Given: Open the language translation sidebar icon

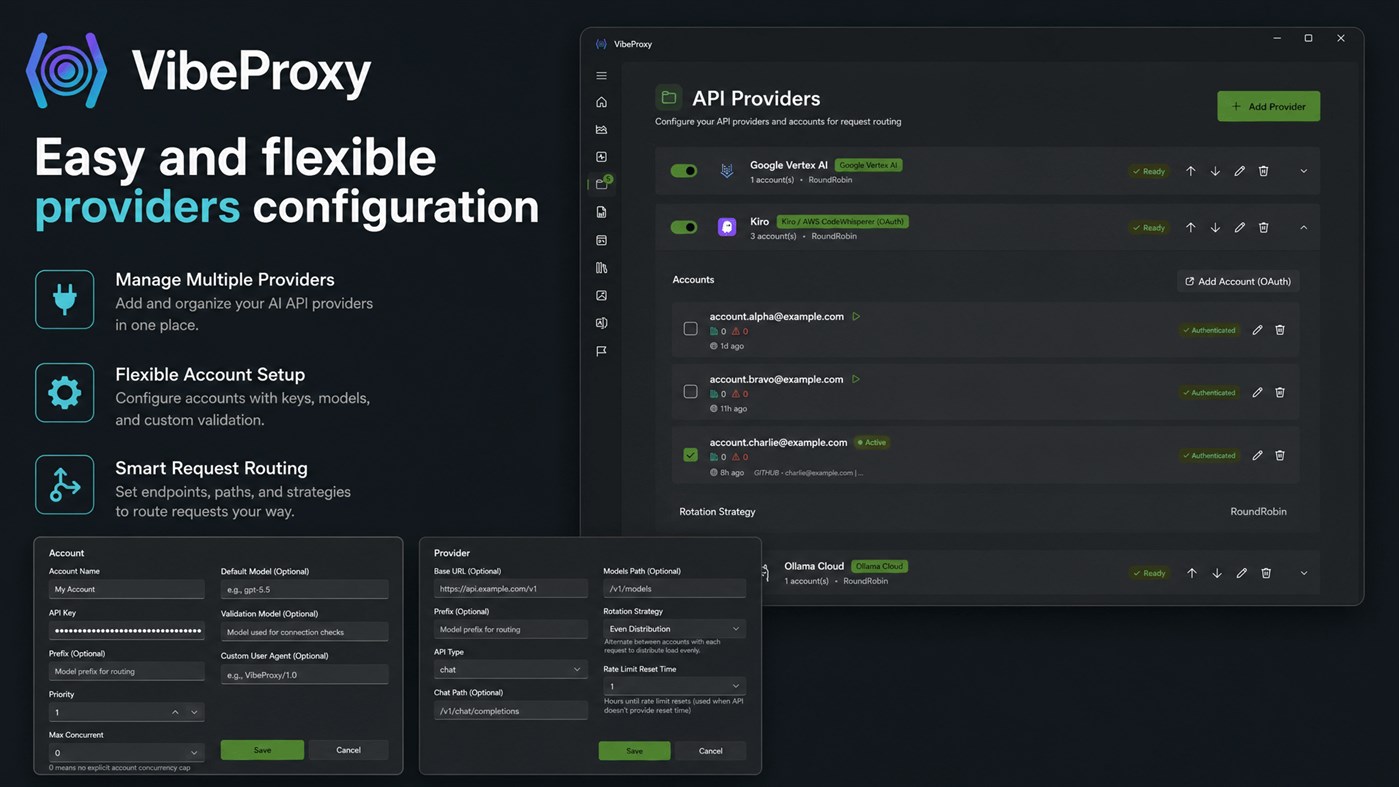Looking at the screenshot, I should [x=601, y=323].
